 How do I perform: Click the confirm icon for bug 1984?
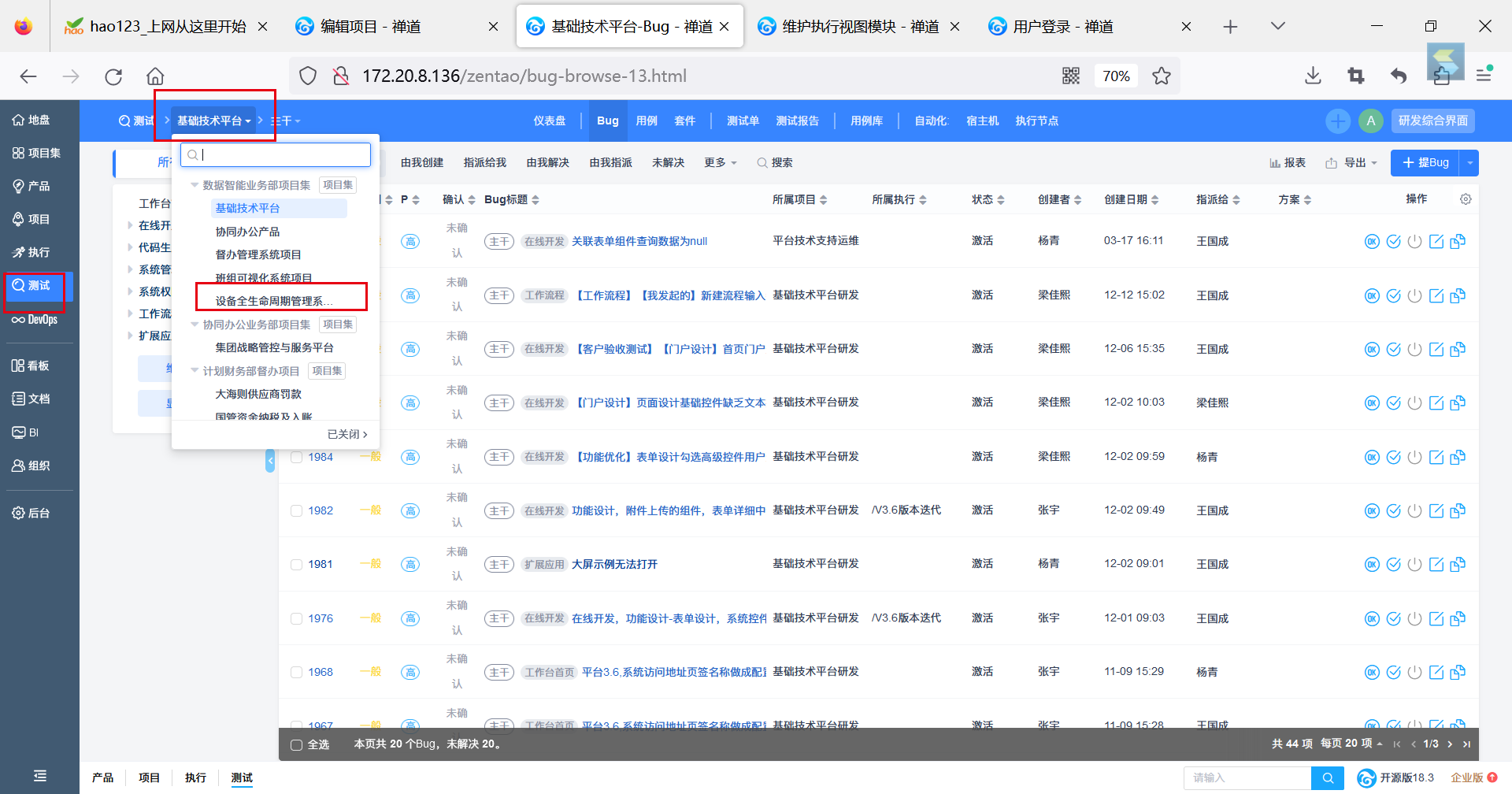coord(1372,457)
